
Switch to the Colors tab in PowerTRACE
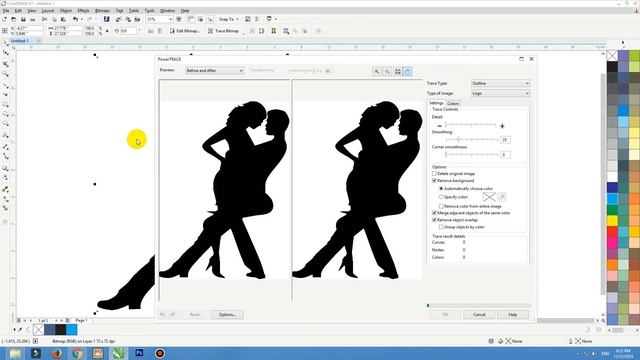[x=453, y=104]
